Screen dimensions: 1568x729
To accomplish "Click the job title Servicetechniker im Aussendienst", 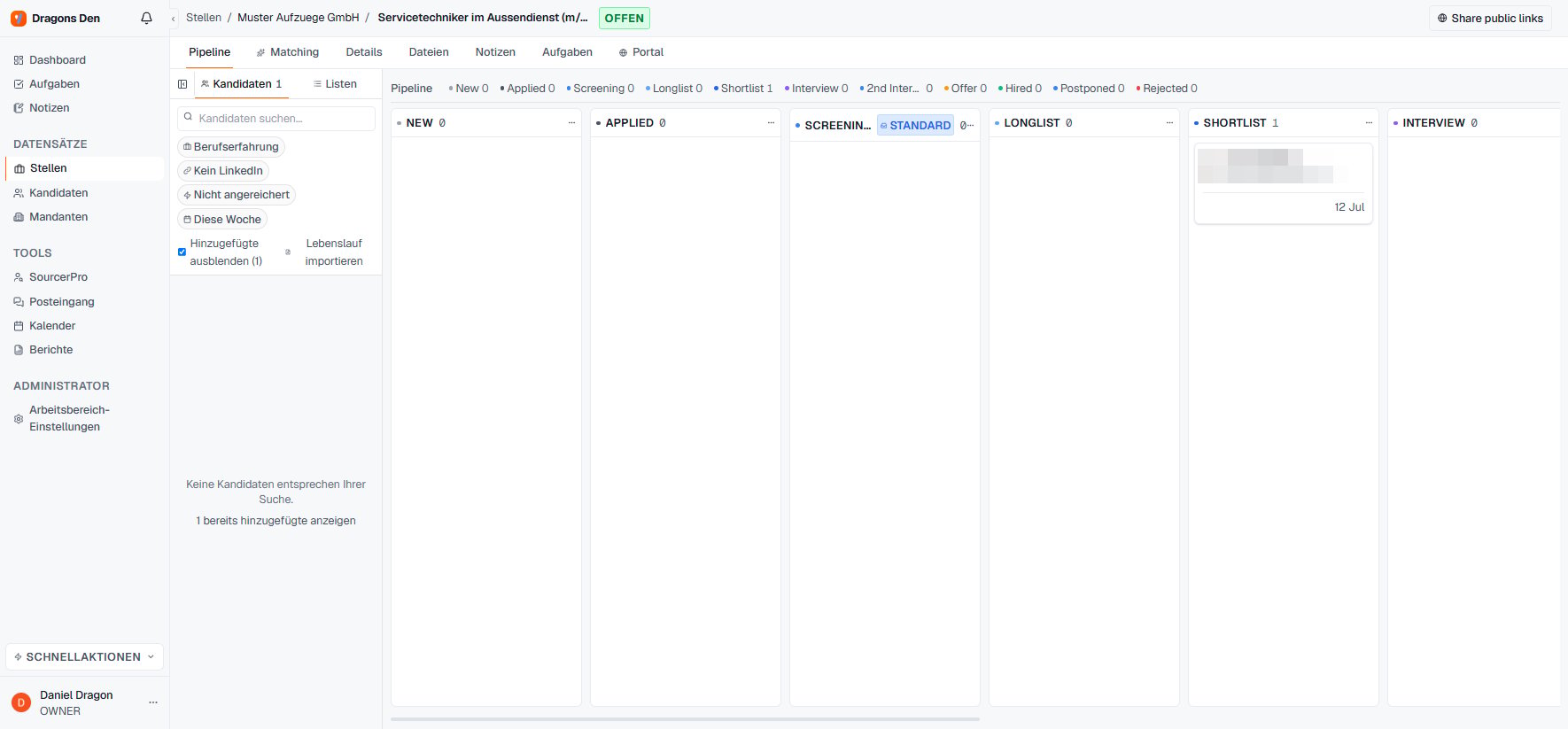I will 483,18.
